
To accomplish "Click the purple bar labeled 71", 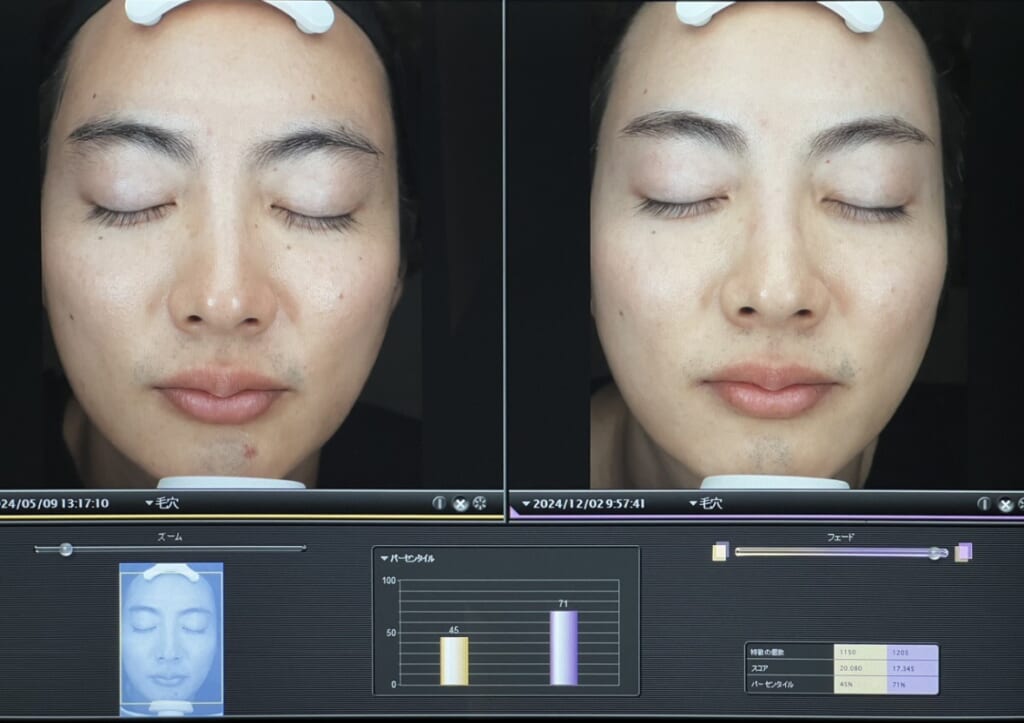I will click(x=563, y=648).
